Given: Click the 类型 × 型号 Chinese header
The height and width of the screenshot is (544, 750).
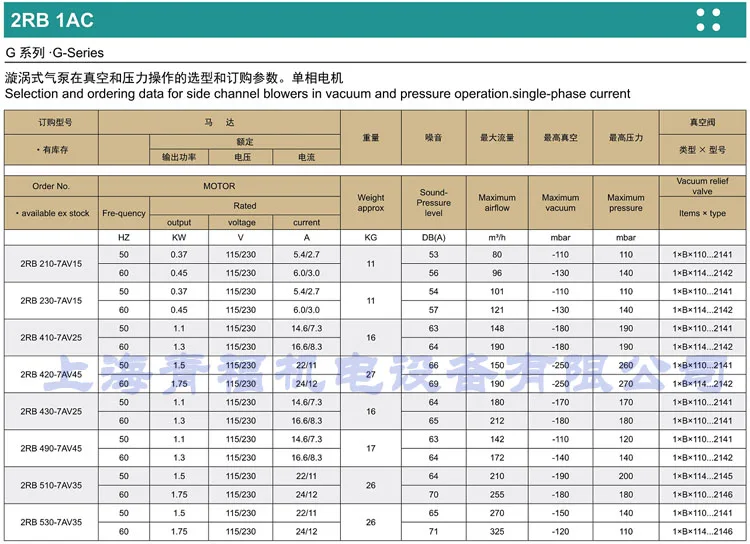Looking at the screenshot, I should click(x=702, y=150).
